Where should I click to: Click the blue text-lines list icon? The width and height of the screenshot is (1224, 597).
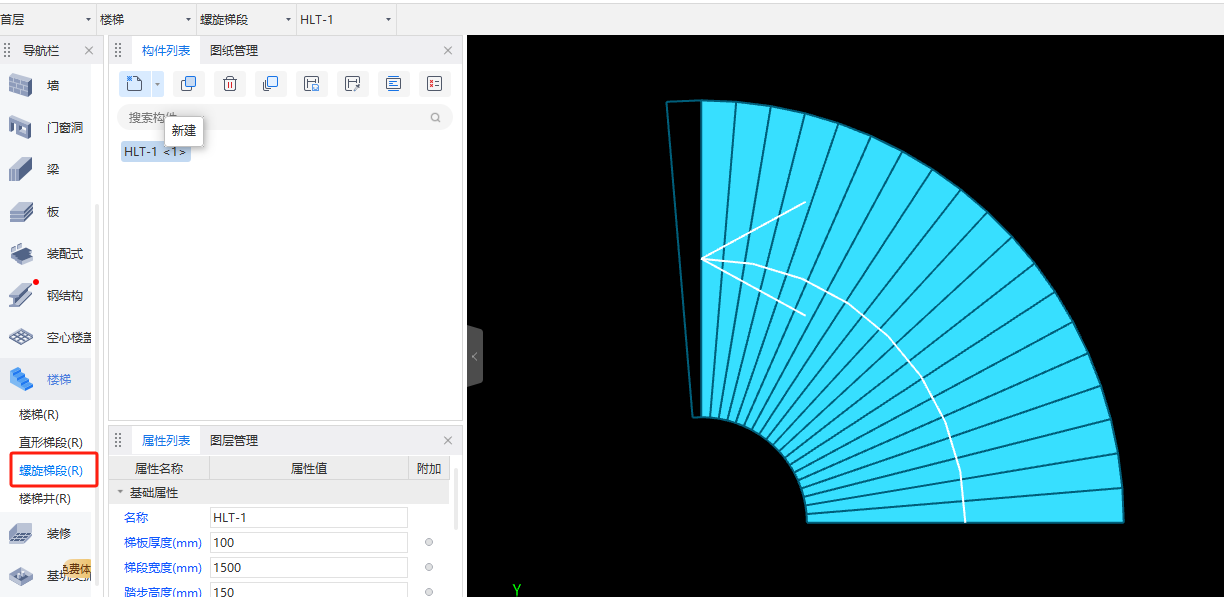click(x=393, y=84)
